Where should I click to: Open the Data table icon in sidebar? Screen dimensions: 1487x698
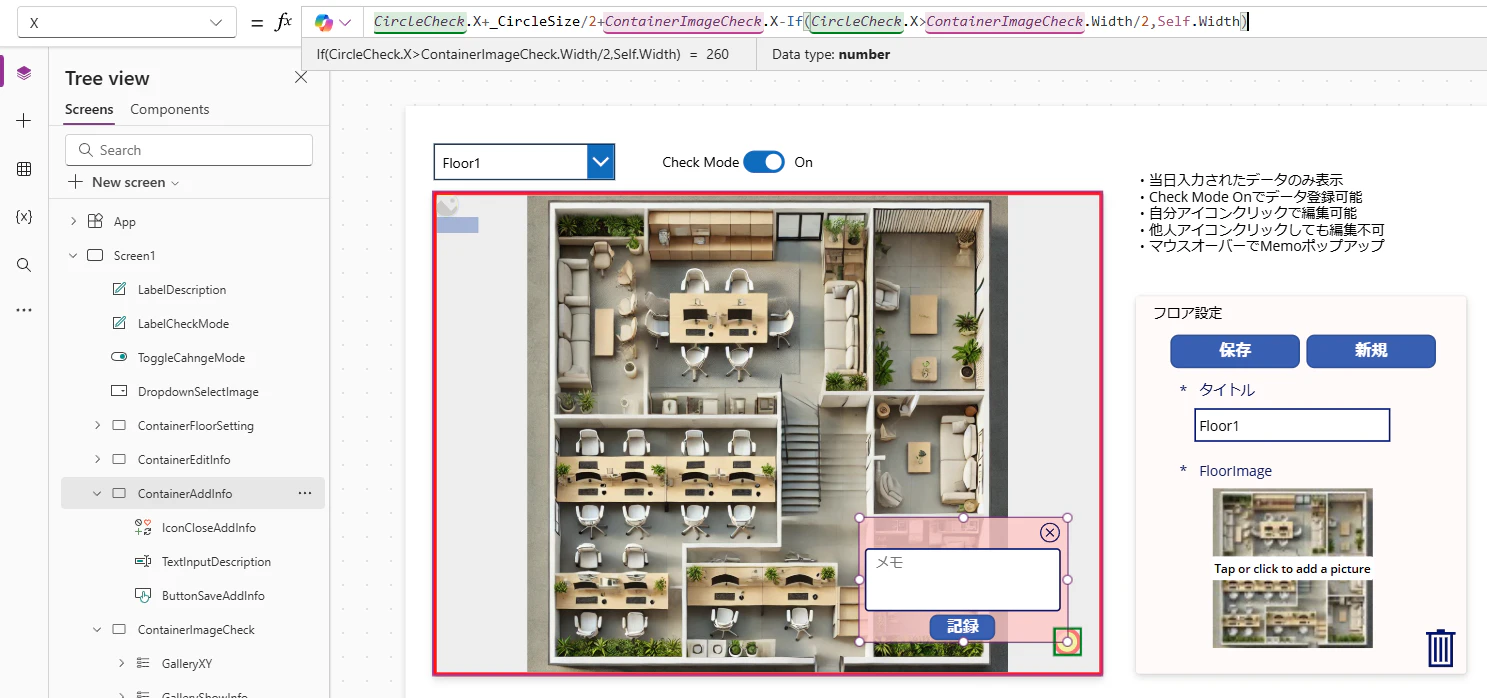(24, 169)
